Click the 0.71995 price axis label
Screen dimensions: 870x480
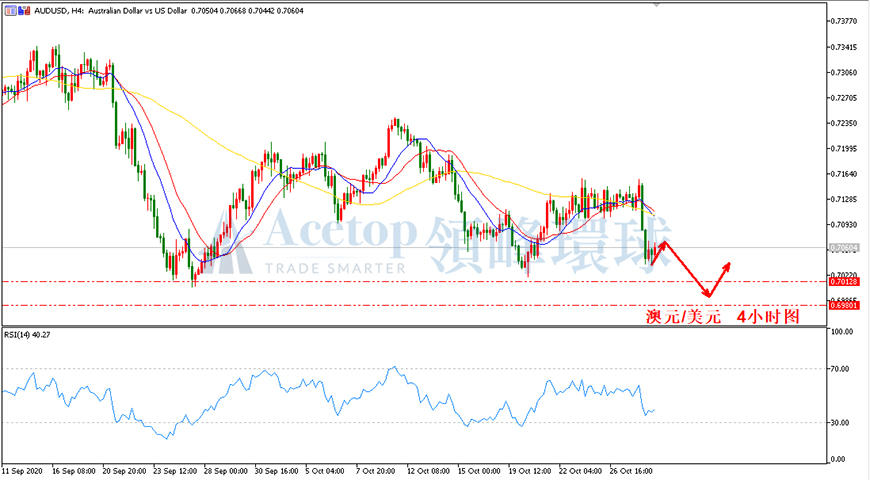point(844,149)
